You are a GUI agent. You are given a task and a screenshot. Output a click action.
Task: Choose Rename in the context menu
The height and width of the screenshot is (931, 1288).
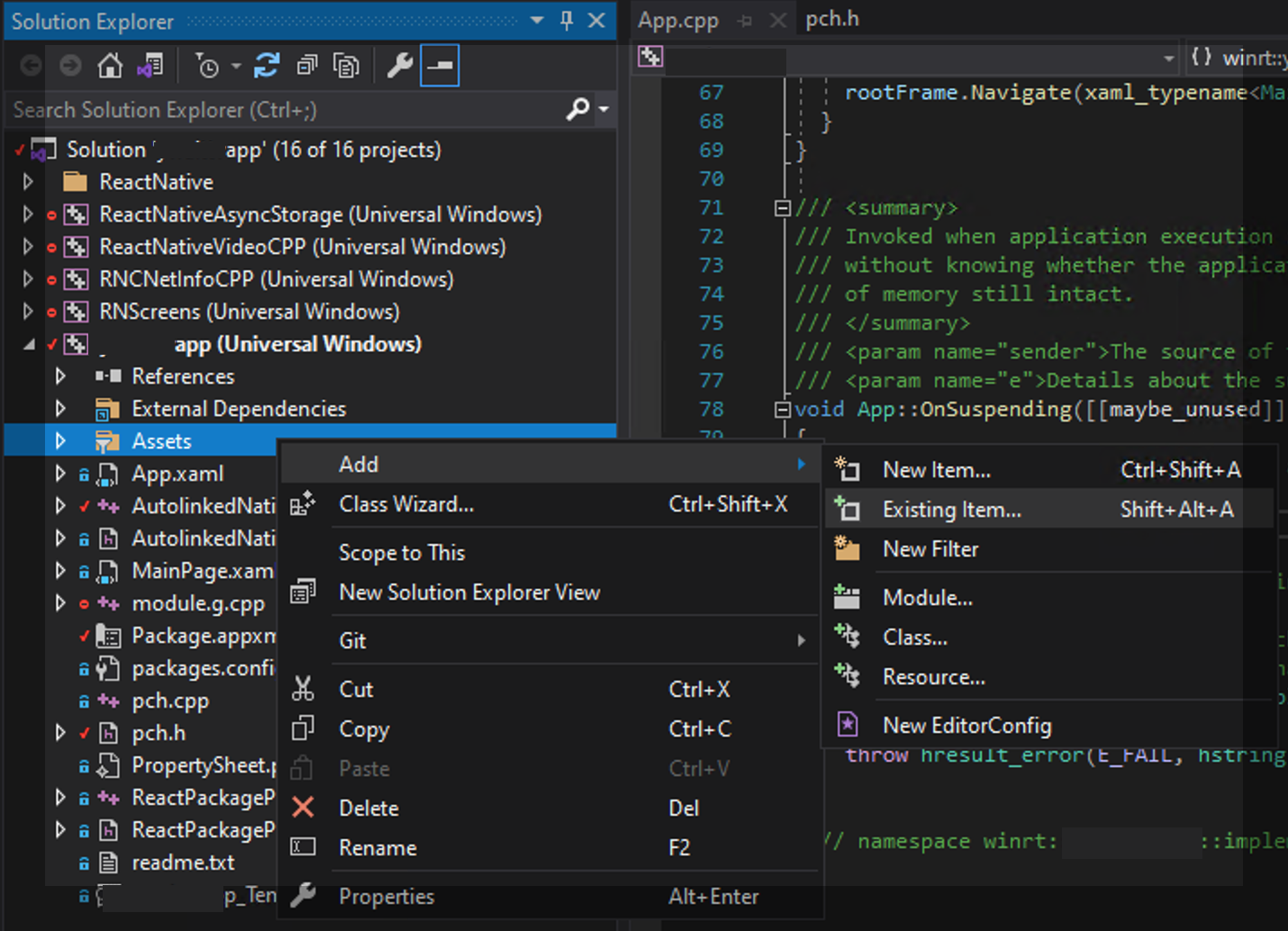pyautogui.click(x=377, y=847)
